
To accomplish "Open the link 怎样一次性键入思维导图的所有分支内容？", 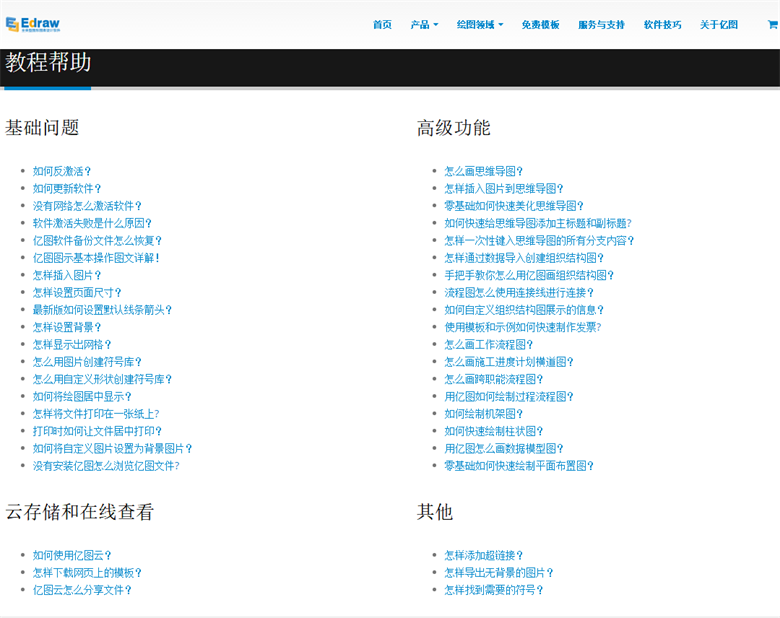I will tap(539, 241).
